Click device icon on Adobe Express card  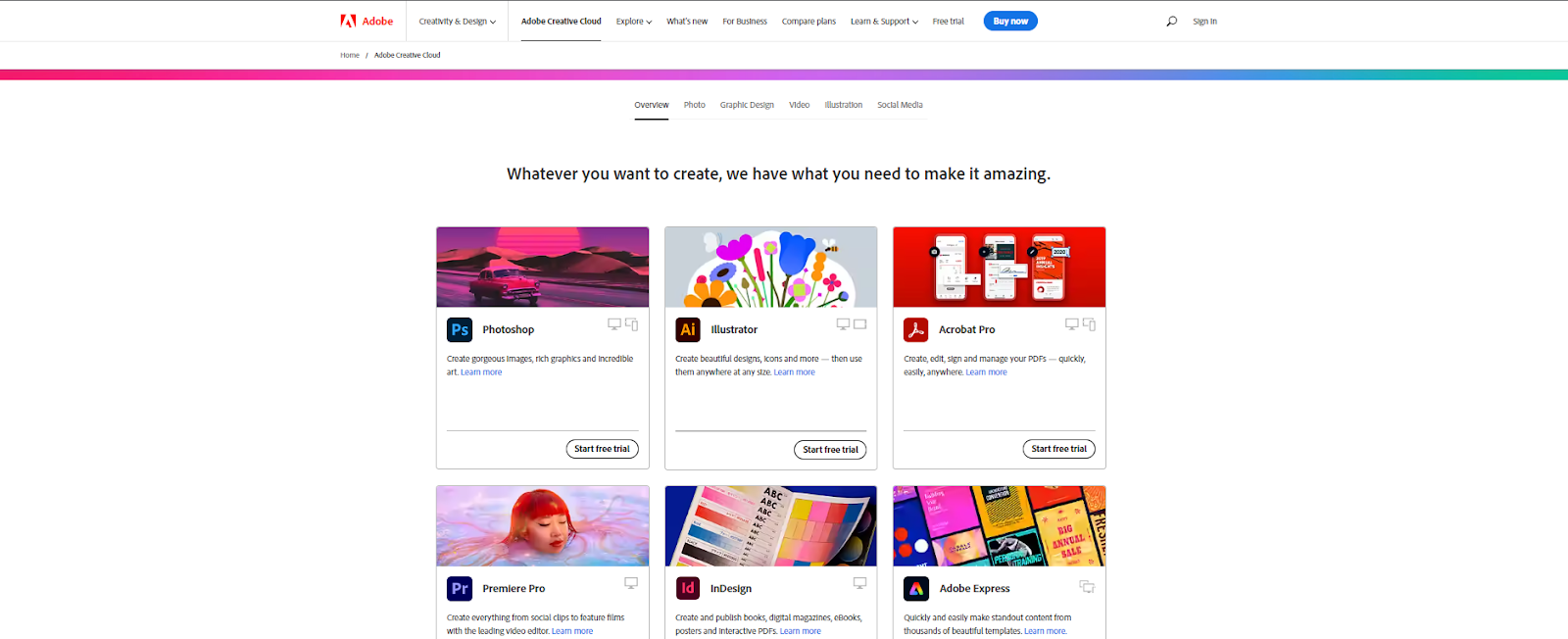click(1087, 586)
